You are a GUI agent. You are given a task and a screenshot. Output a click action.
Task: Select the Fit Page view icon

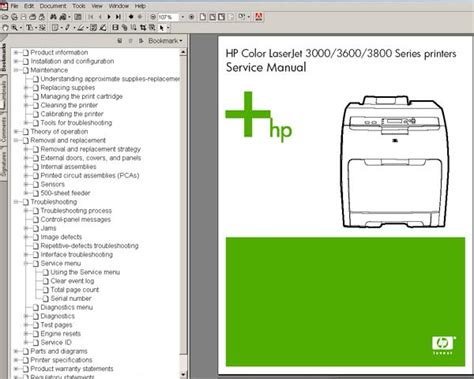pos(212,17)
